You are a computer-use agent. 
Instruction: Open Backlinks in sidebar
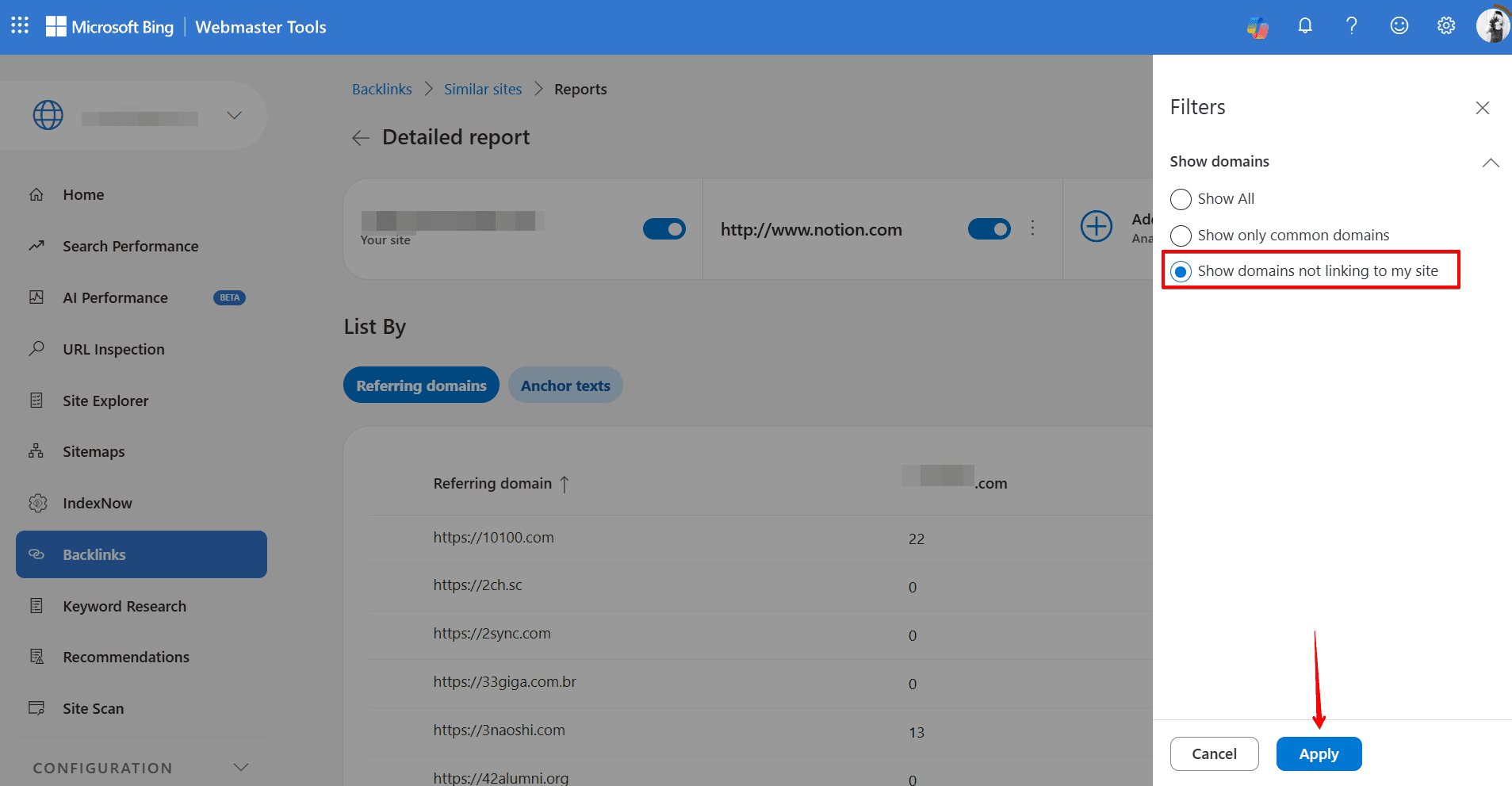point(141,554)
